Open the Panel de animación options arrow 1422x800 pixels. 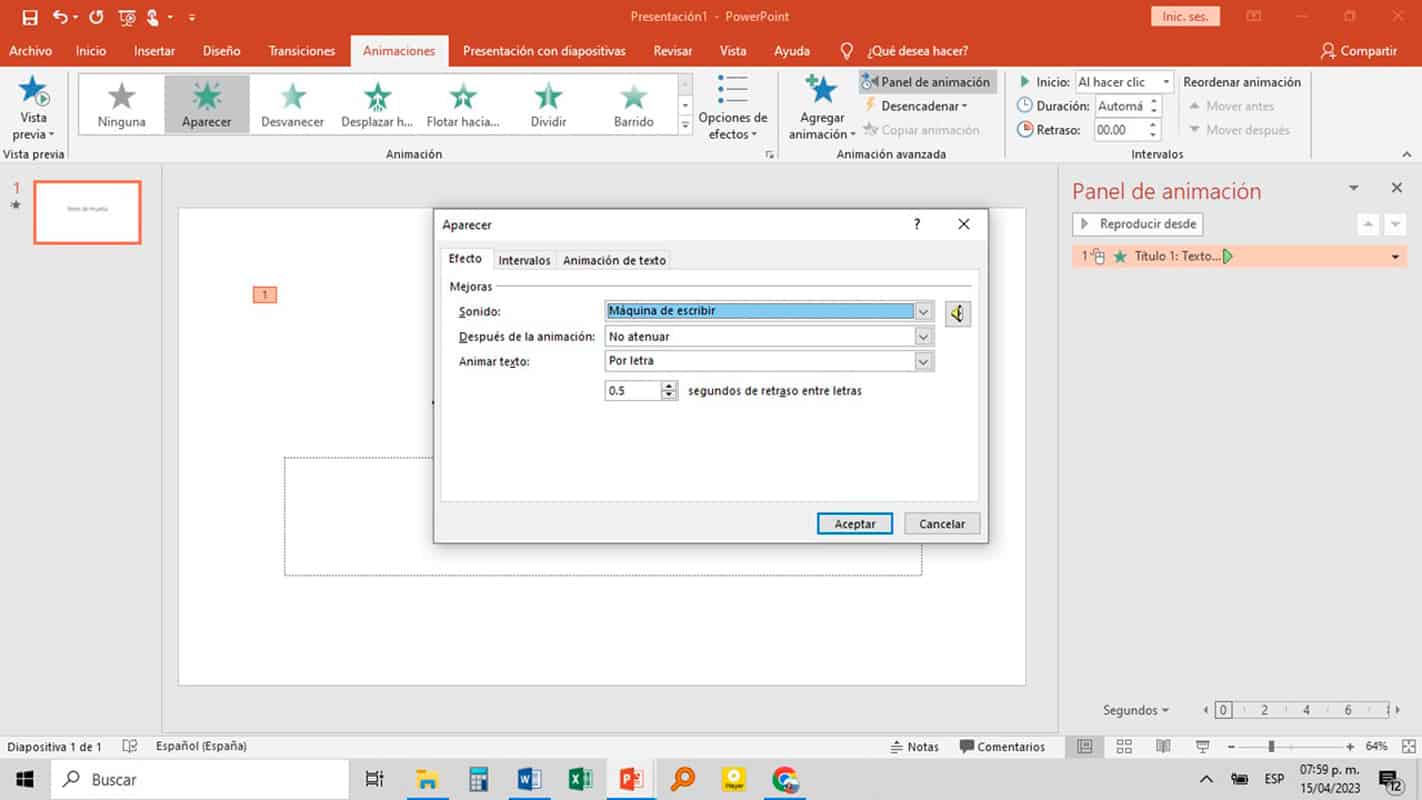pos(1354,188)
